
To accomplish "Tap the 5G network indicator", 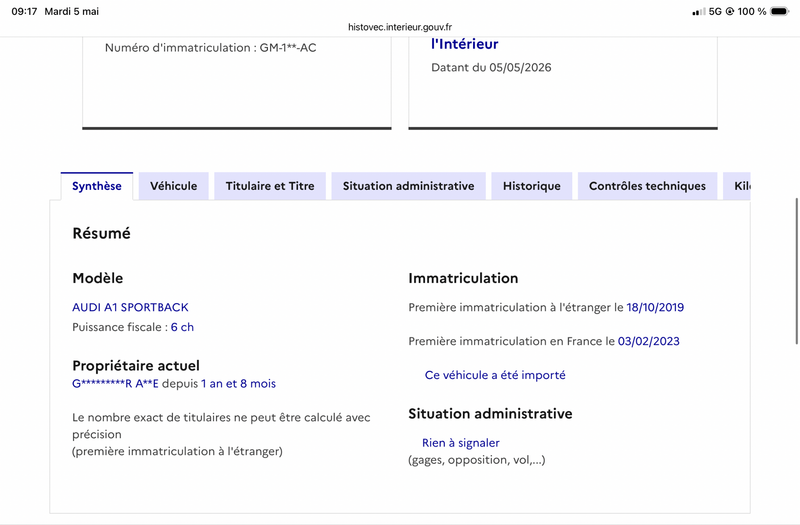I will [x=715, y=11].
